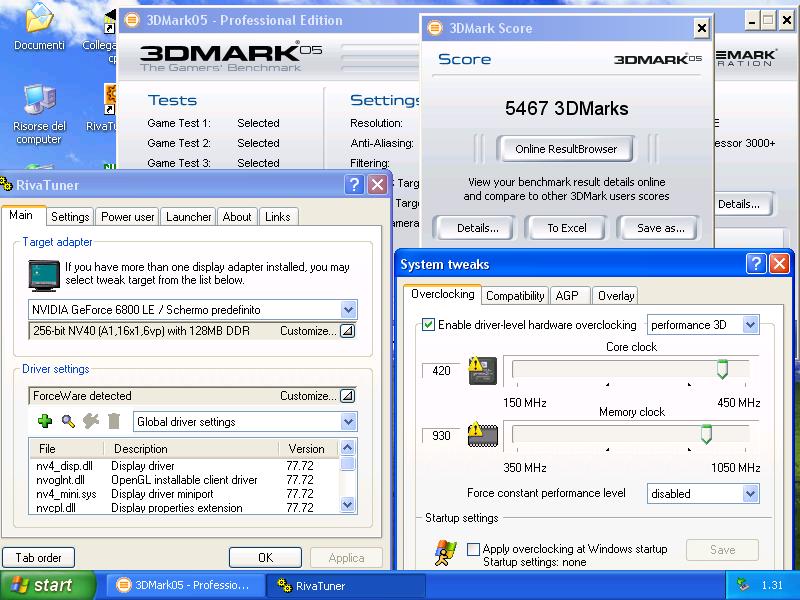Viewport: 800px width, 600px height.
Task: Click To Excel button
Action: [567, 228]
